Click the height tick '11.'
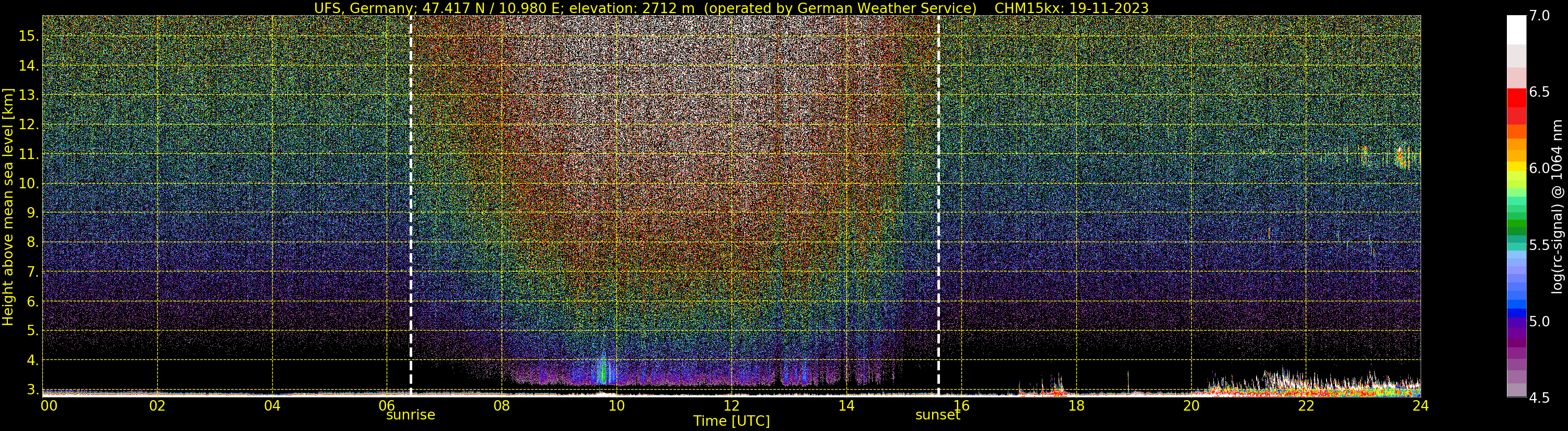Screen dimensions: 1568x431 coord(29,154)
